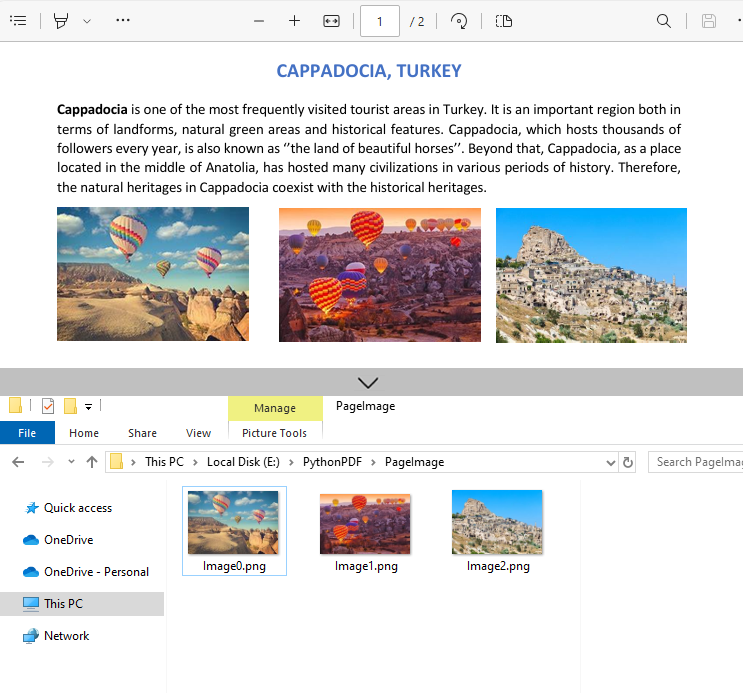Zoom out with the minus icon

(259, 21)
